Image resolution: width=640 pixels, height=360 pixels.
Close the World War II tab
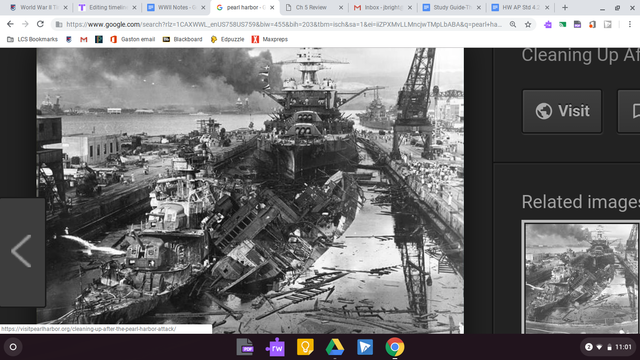tap(65, 7)
